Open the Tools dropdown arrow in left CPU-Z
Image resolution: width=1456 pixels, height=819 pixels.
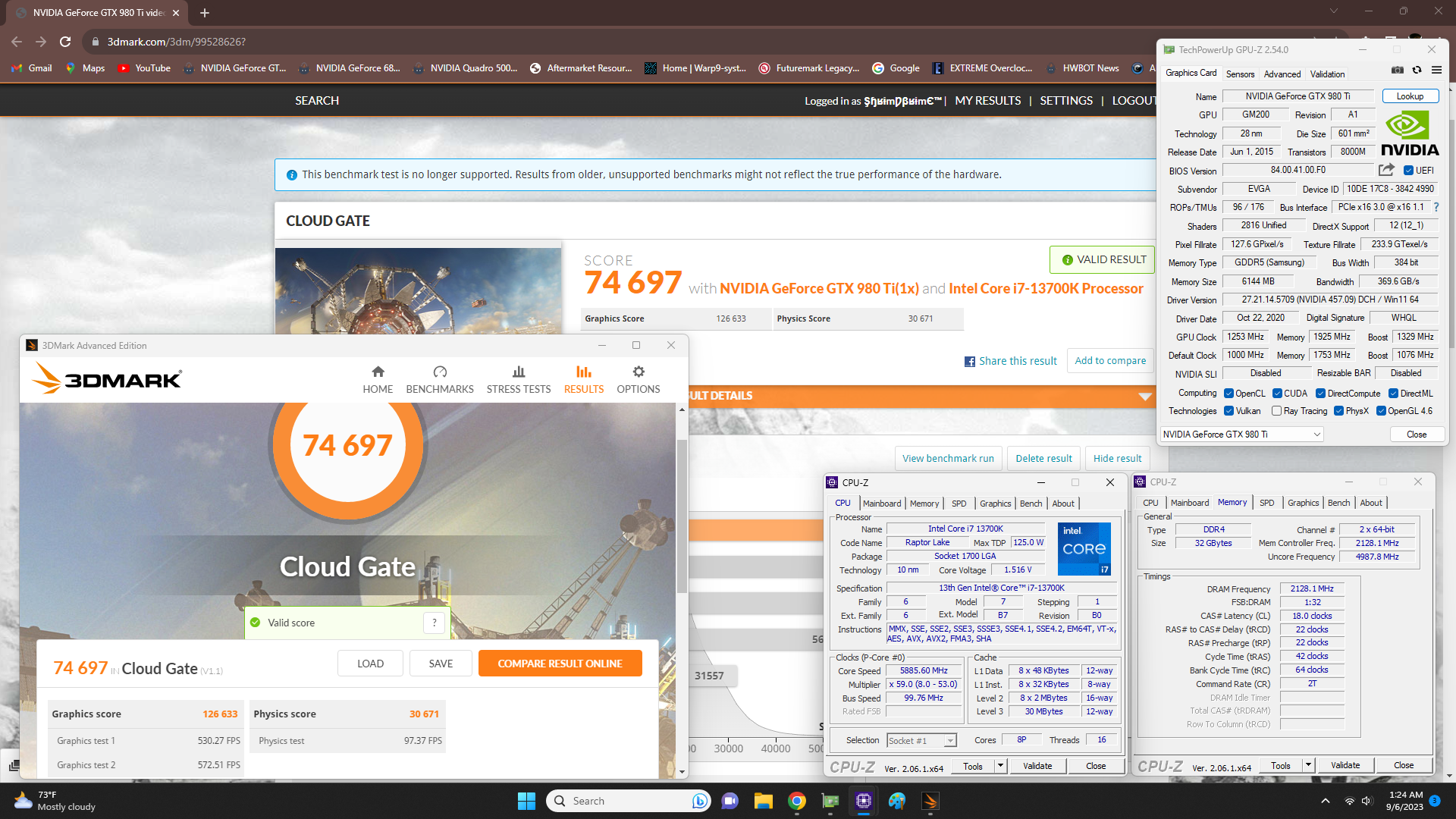[1000, 766]
